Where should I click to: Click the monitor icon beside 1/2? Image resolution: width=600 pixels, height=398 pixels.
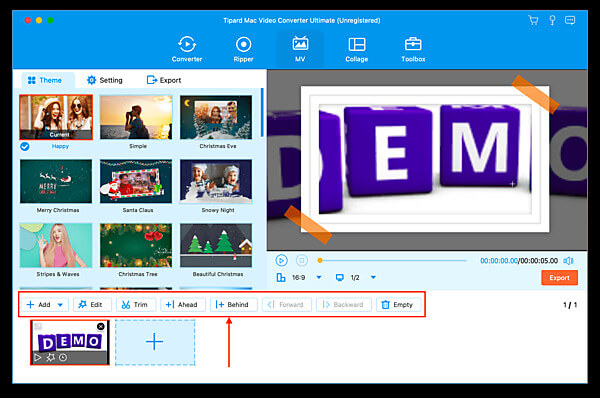[339, 277]
